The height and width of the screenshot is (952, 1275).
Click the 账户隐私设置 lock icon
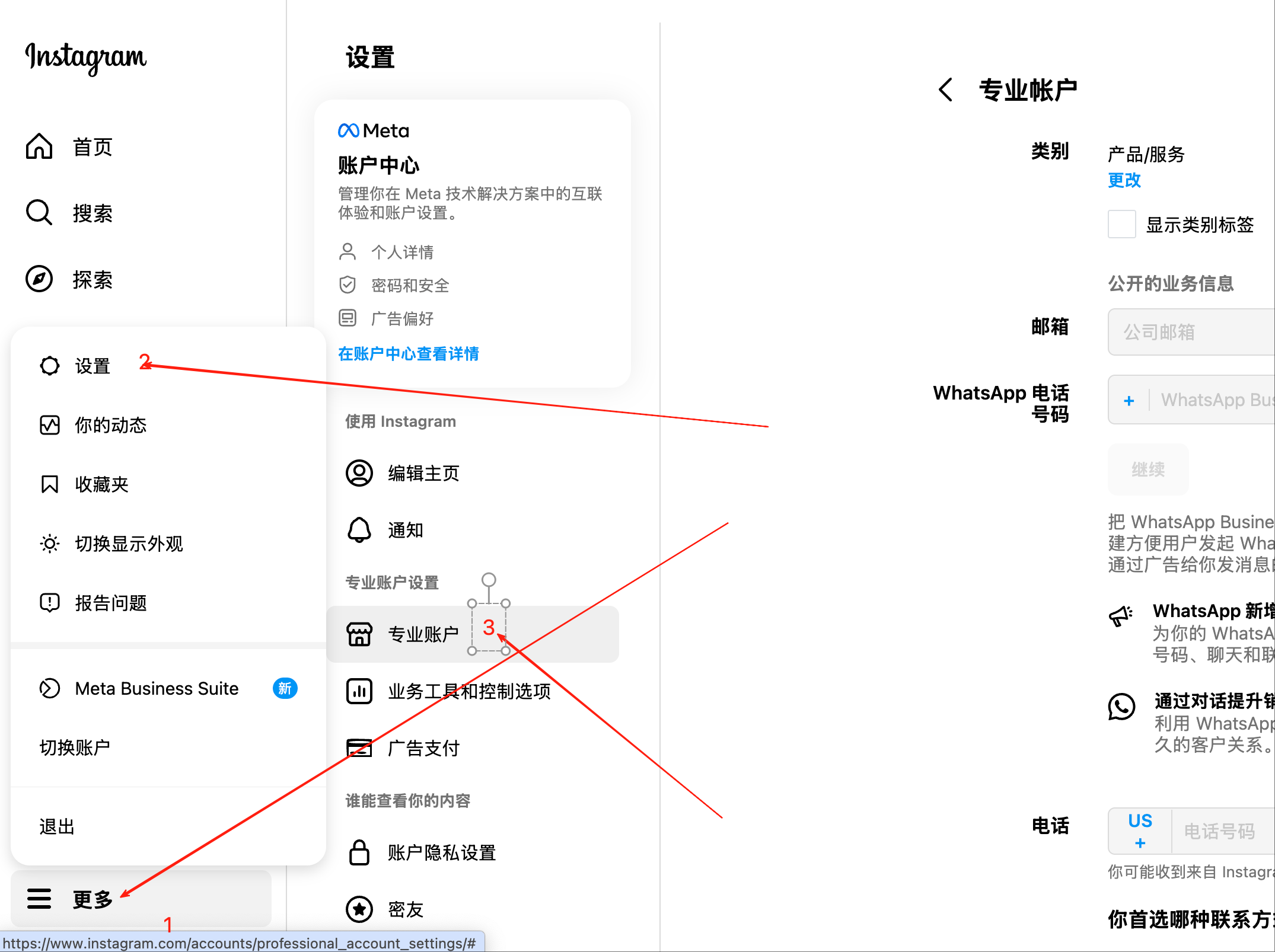[x=359, y=852]
